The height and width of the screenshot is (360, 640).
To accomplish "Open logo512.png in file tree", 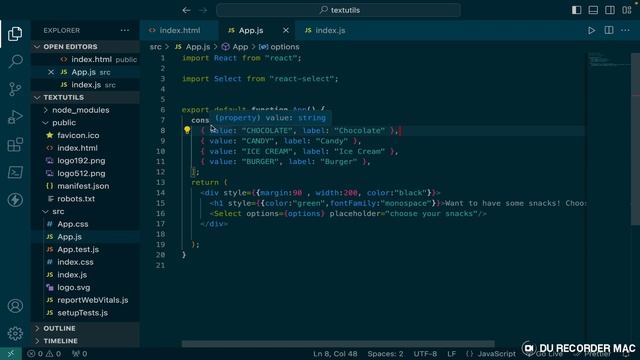I will point(85,173).
